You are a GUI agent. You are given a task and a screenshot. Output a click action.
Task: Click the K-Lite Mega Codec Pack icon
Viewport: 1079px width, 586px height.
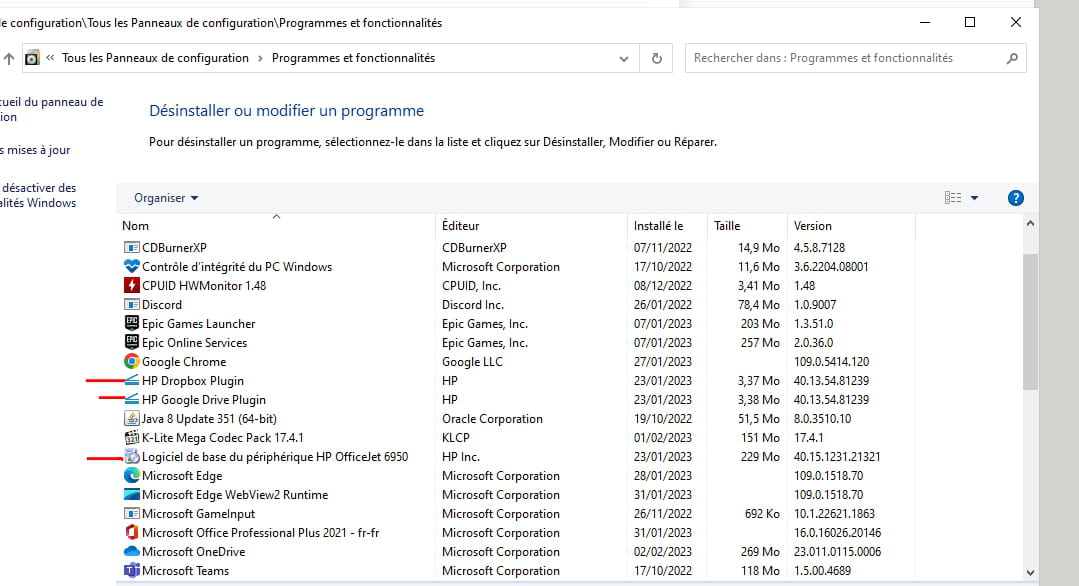pos(131,437)
